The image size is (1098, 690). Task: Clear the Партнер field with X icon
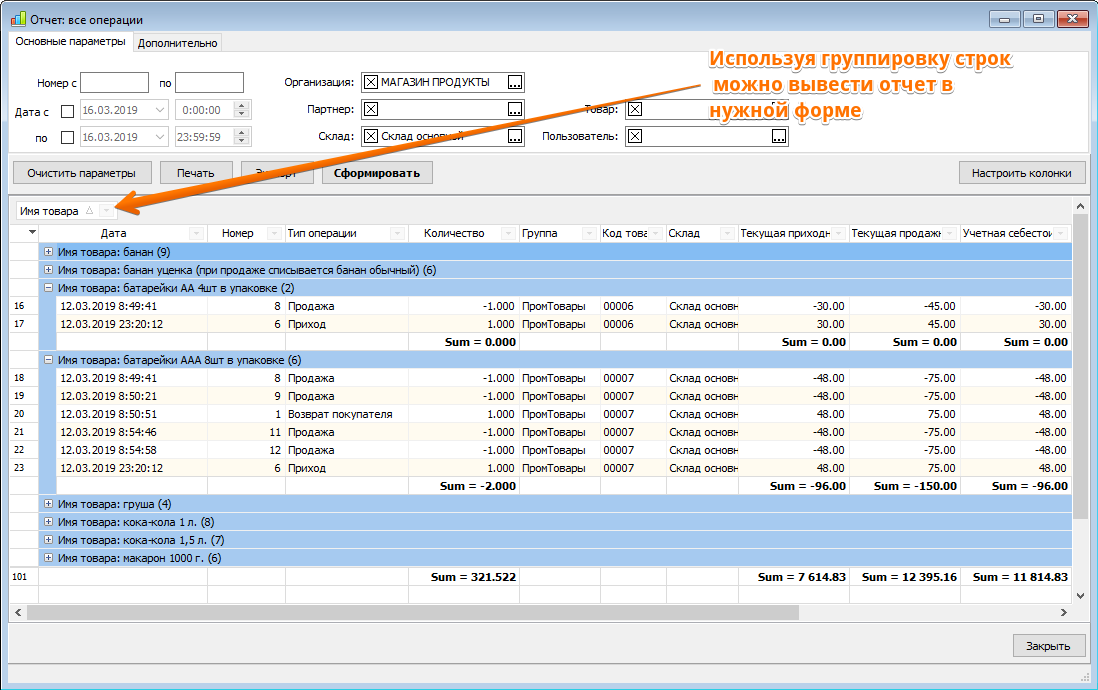point(371,109)
